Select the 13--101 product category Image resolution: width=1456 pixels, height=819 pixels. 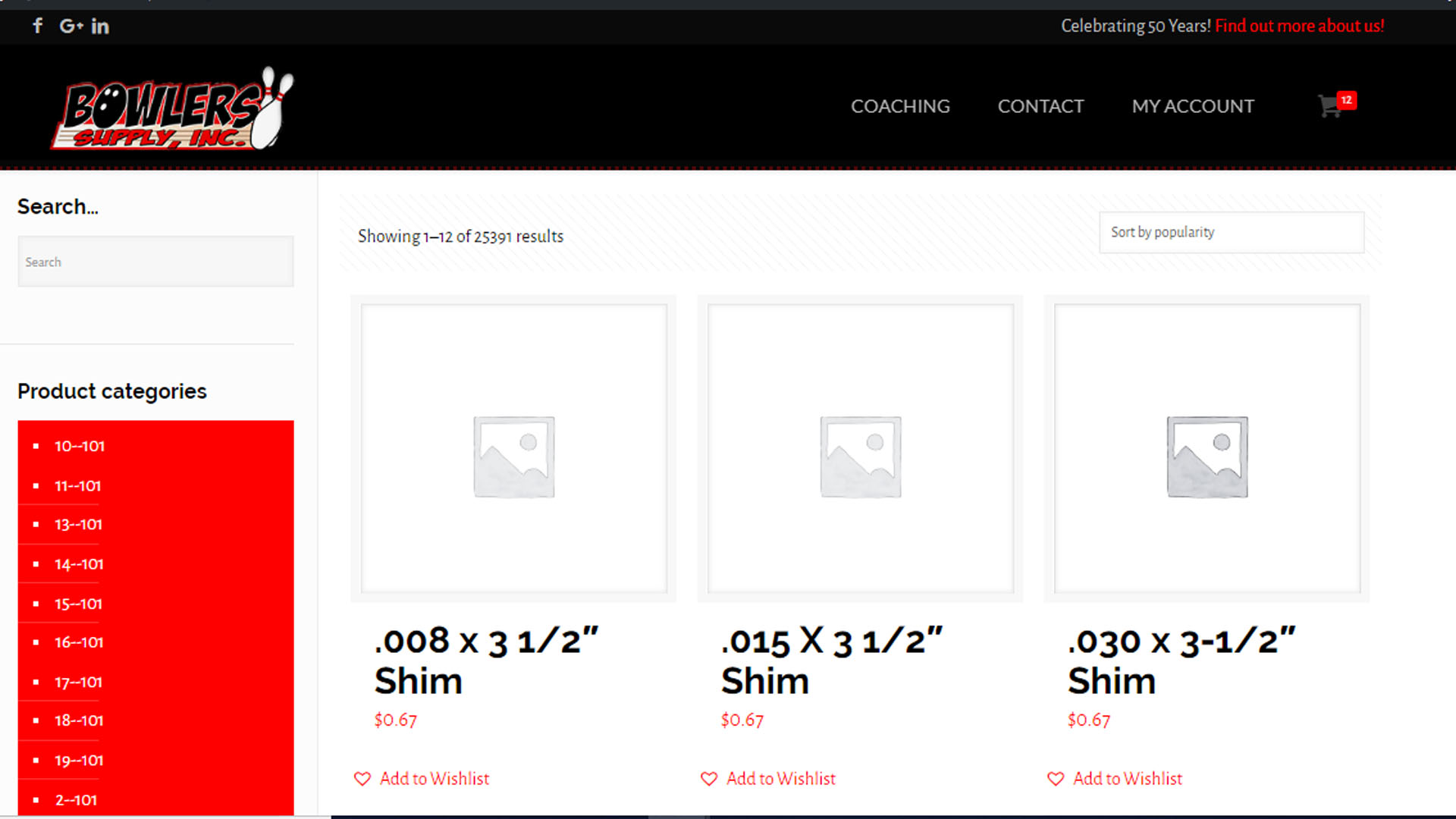[x=78, y=525]
